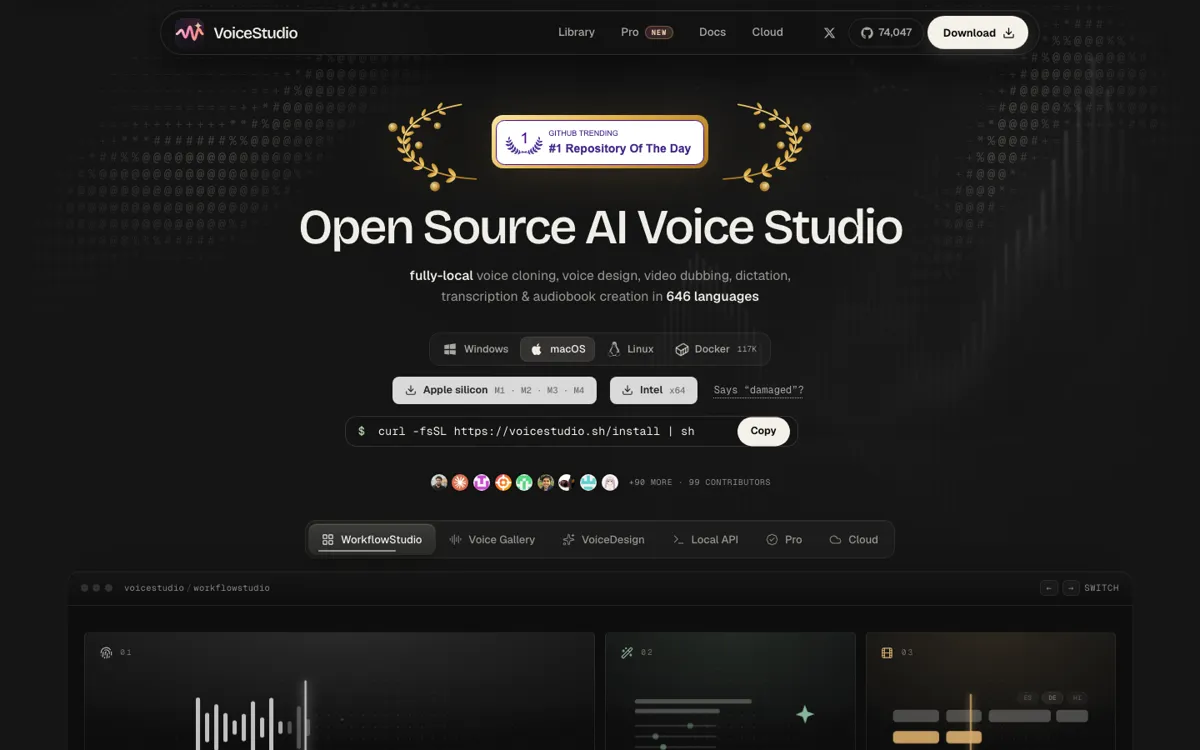Viewport: 1200px width, 750px height.
Task: Click the next arrow beside SWITCH
Action: click(1071, 588)
